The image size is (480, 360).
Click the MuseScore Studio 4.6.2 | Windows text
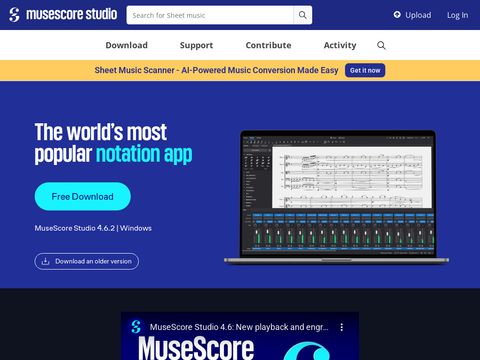(93, 228)
